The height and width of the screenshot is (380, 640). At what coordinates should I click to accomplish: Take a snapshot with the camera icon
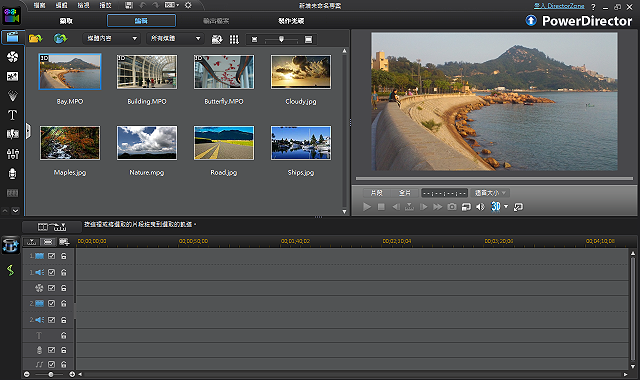(x=451, y=207)
